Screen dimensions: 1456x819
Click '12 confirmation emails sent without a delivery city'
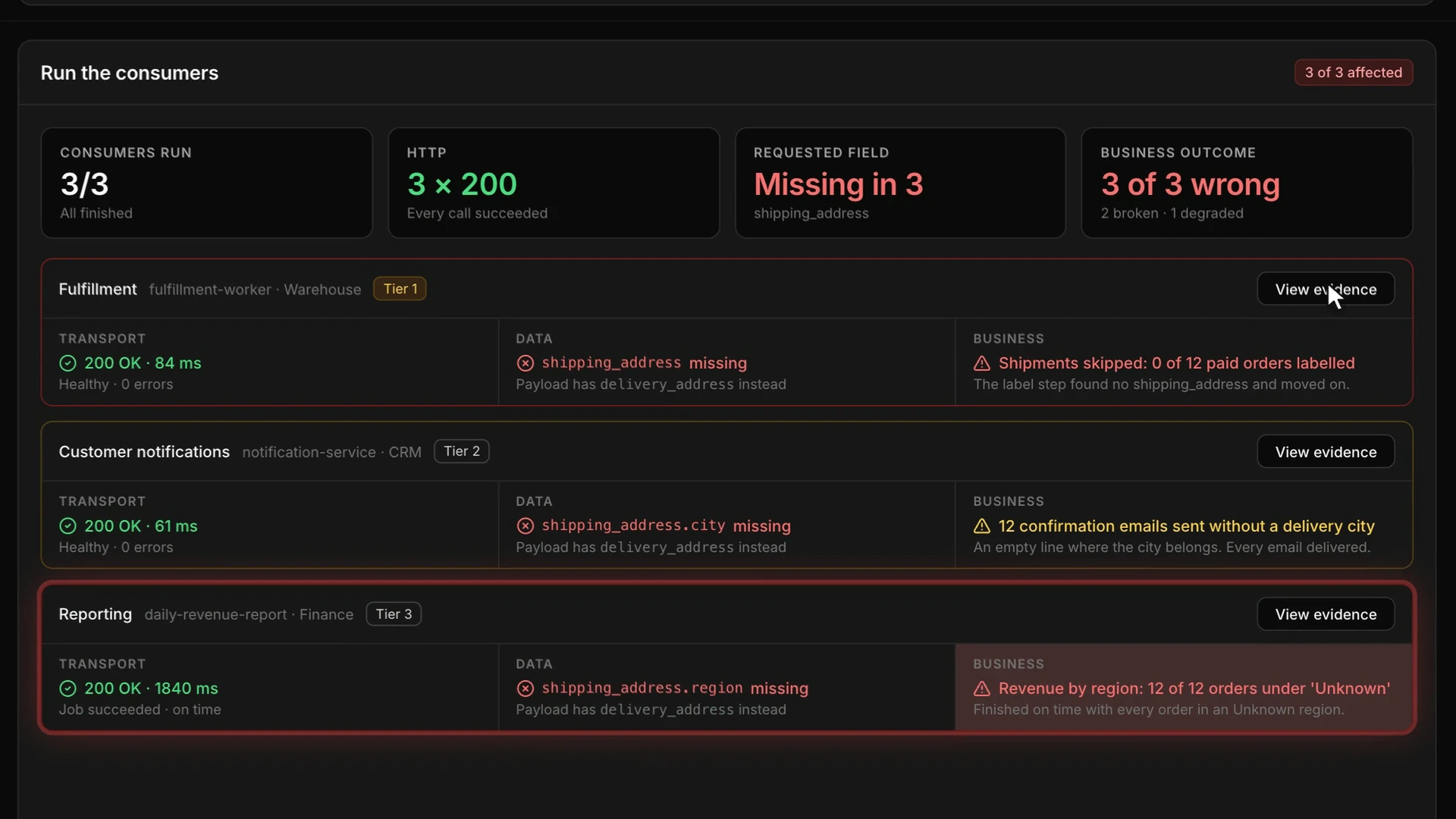(1186, 526)
